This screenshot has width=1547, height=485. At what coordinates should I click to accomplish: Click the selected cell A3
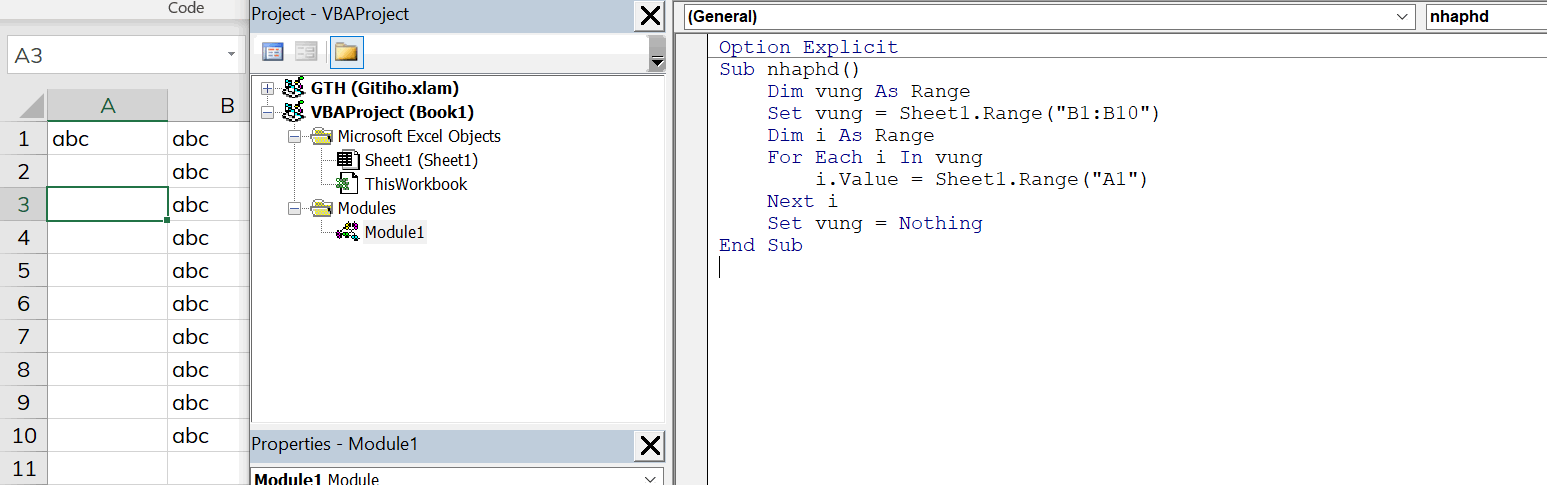(108, 205)
